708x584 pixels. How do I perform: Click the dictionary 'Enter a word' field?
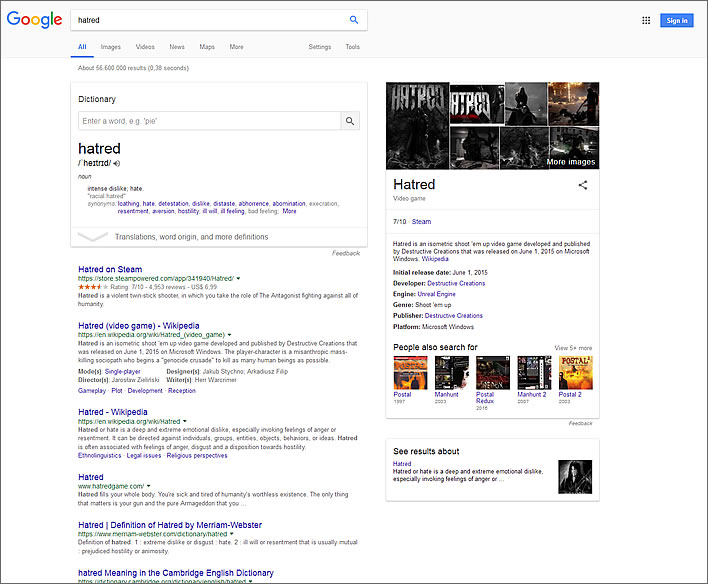coord(210,121)
